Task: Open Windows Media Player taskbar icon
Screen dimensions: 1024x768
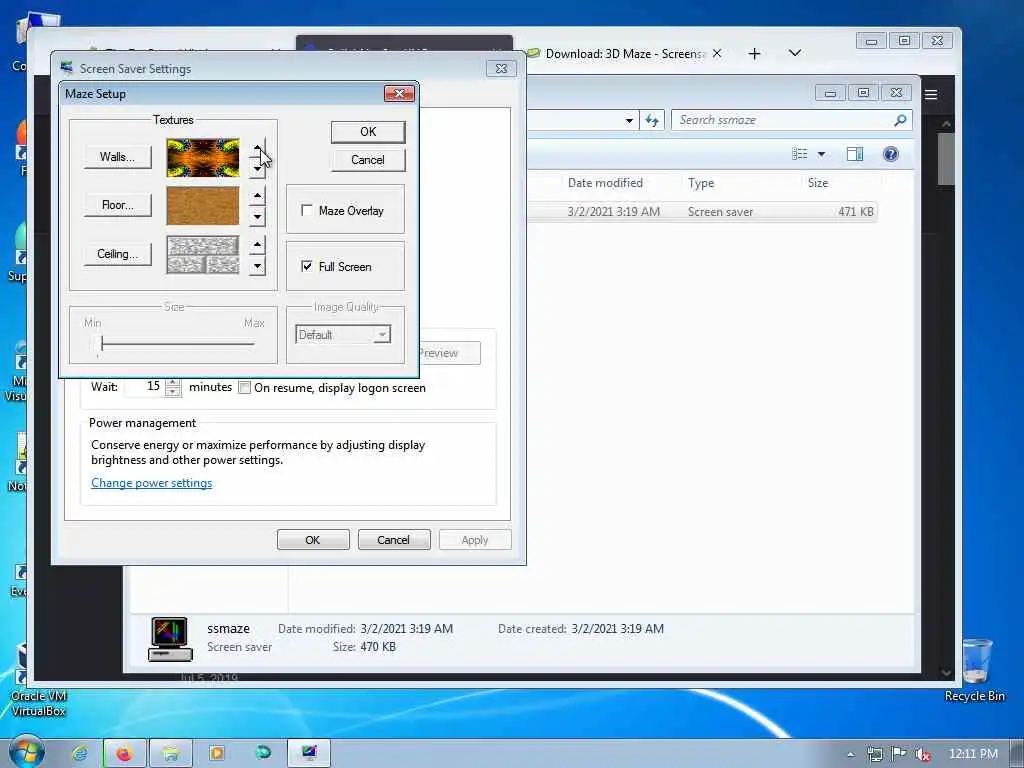Action: (217, 754)
